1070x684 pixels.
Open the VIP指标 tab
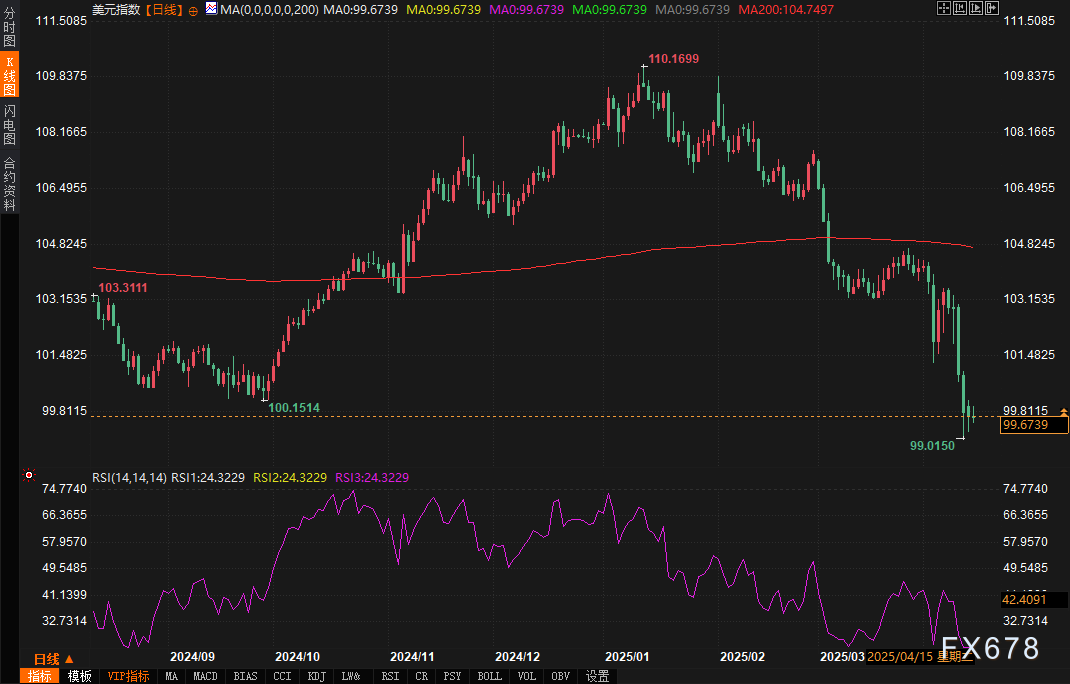point(128,676)
